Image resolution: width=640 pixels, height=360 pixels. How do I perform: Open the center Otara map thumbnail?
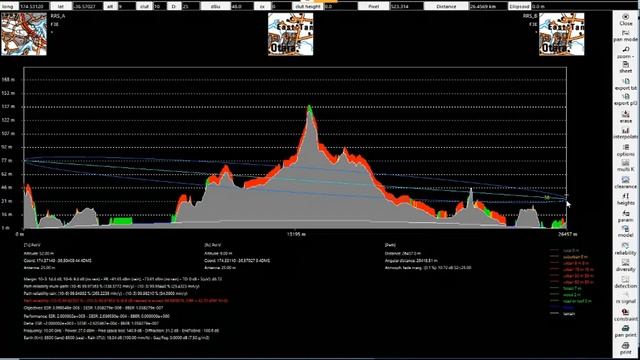click(x=291, y=34)
